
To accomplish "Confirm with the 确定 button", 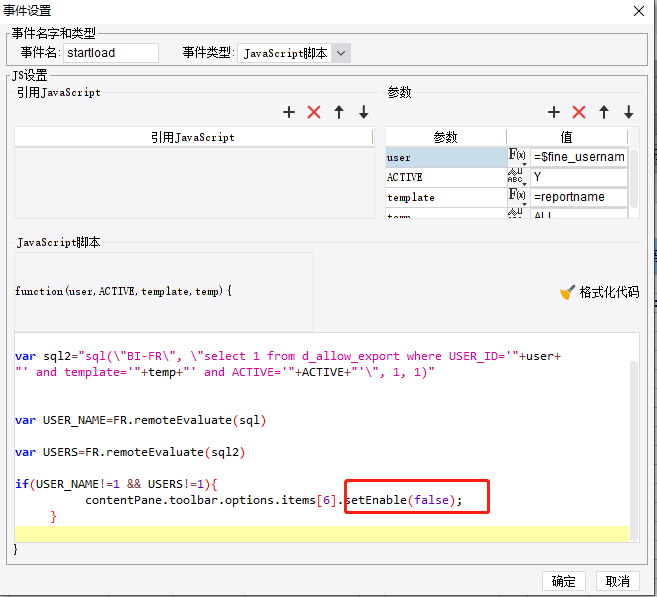I will pos(564,581).
